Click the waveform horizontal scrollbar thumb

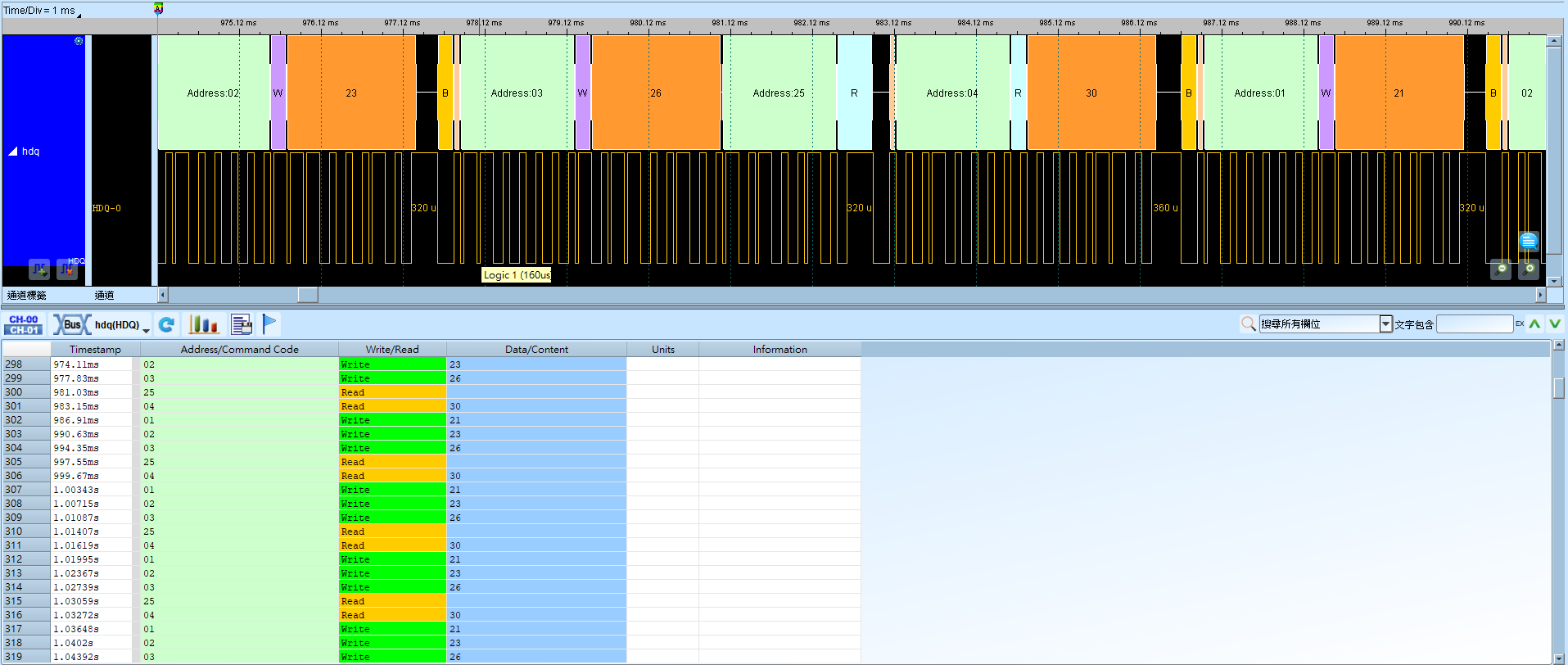pyautogui.click(x=308, y=295)
